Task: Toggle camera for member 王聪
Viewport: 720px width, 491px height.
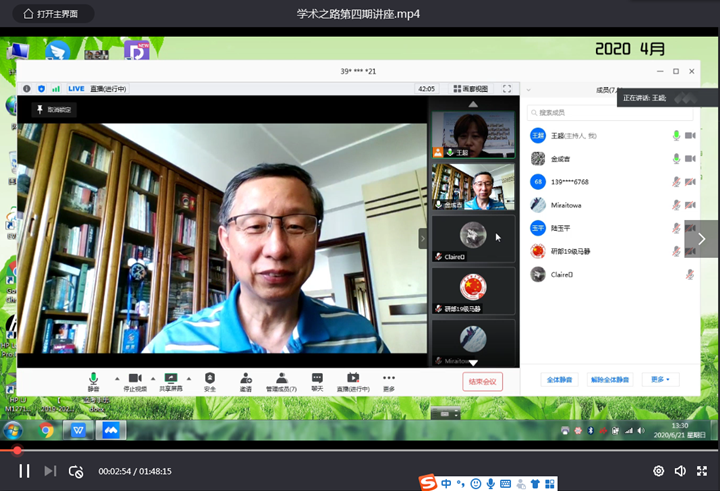Action: (690, 135)
